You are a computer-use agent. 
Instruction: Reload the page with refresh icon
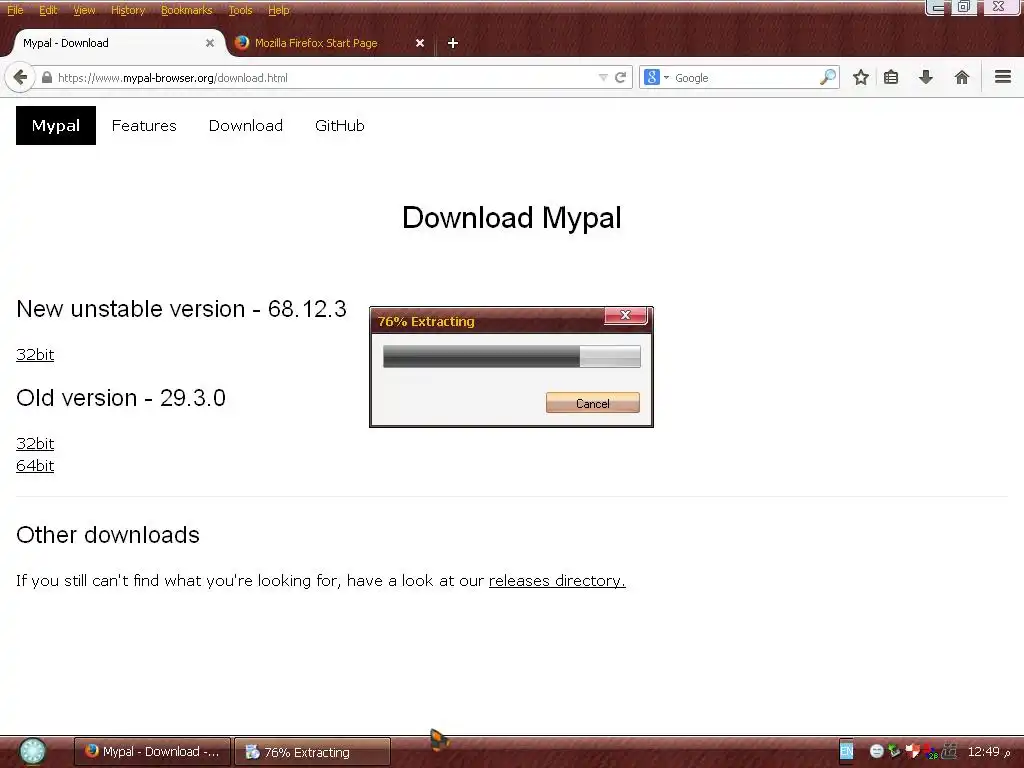621,78
